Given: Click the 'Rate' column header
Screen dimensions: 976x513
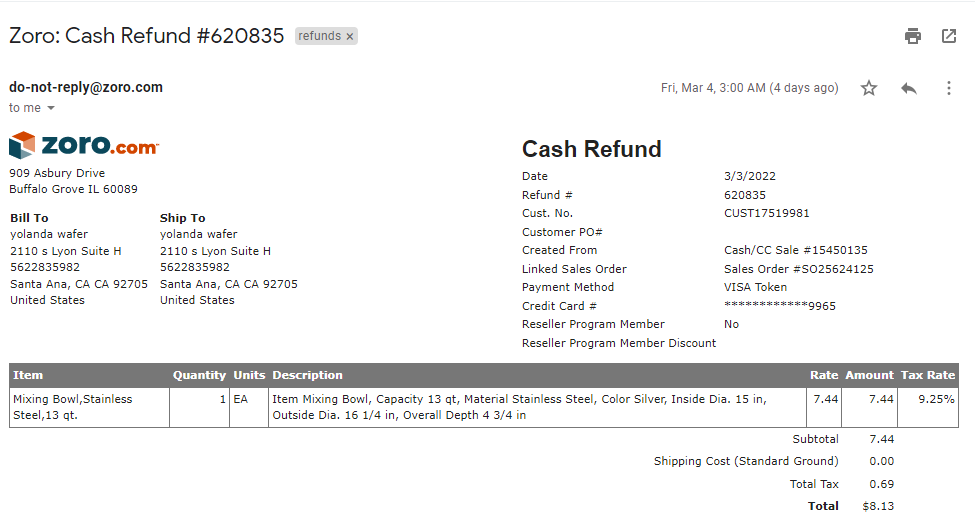Looking at the screenshot, I should tap(824, 375).
